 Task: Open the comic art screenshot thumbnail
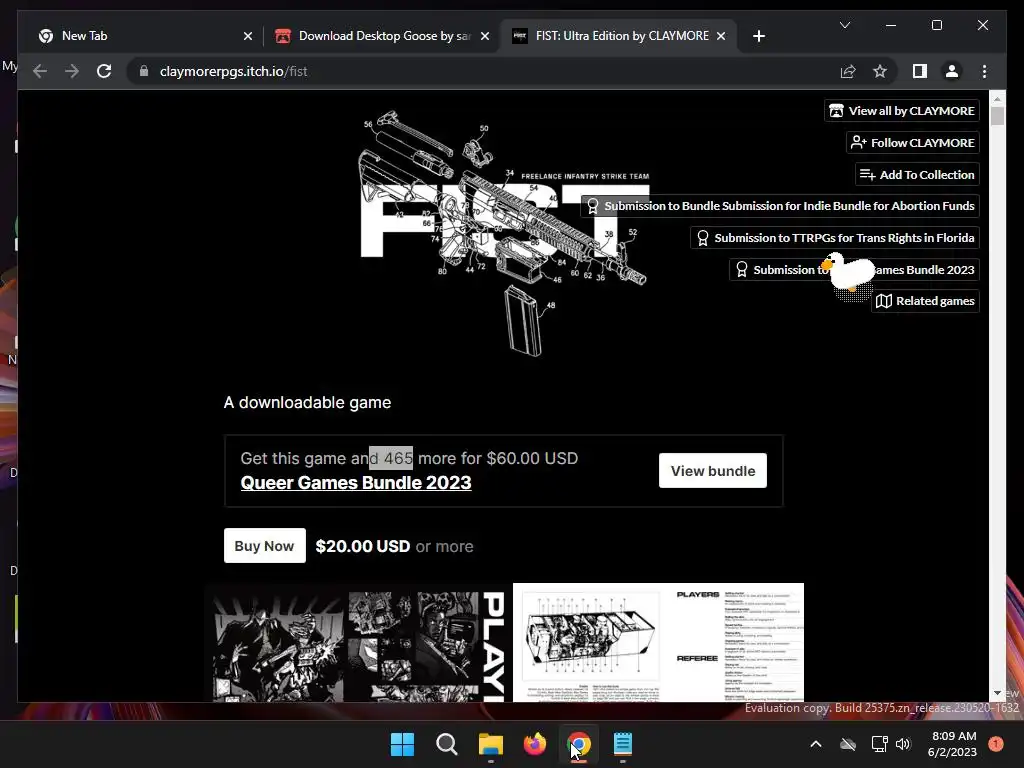click(x=358, y=643)
